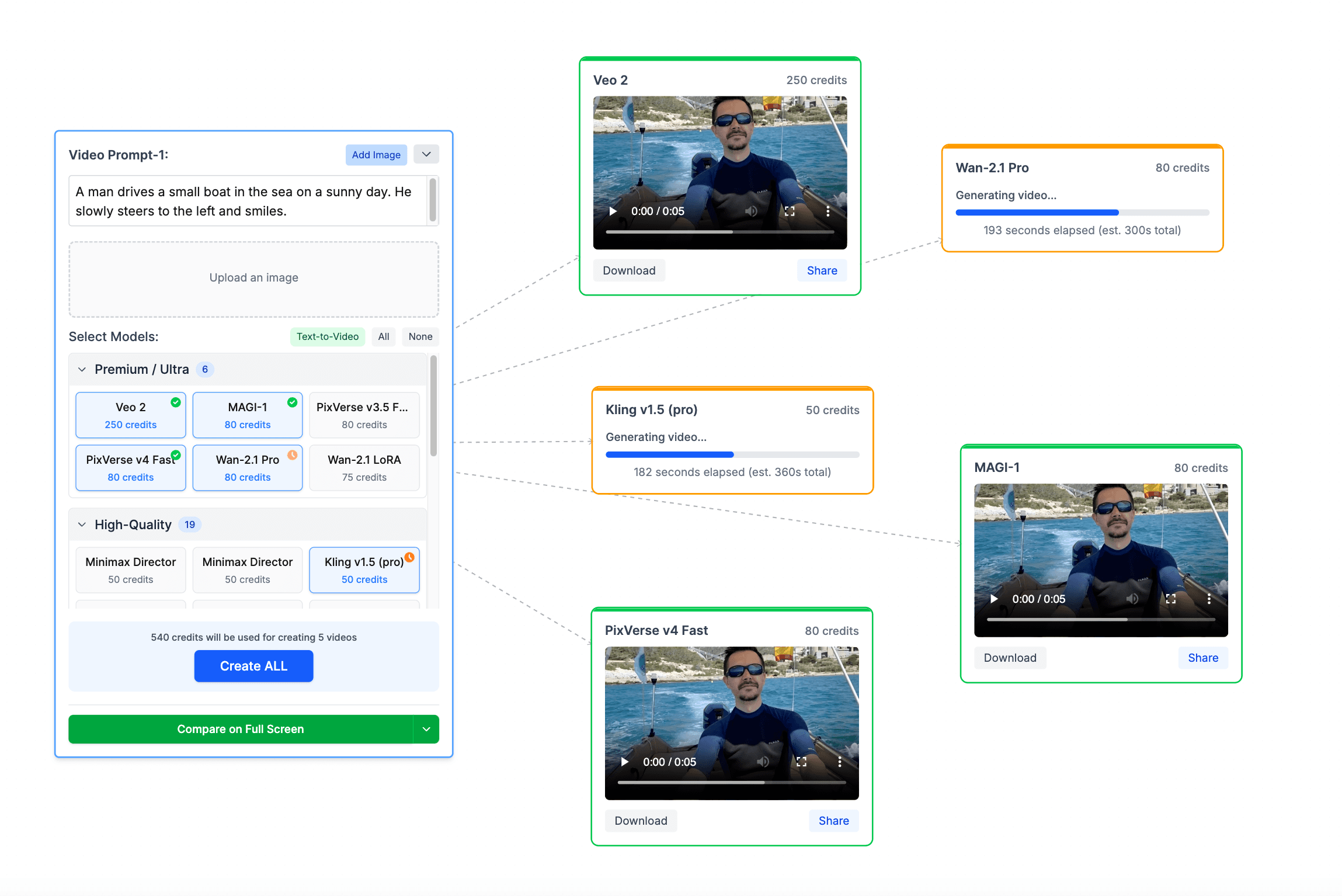Viewport: 1342px width, 896px height.
Task: Open more options on PixVerse v4 Fast video
Action: [x=839, y=762]
